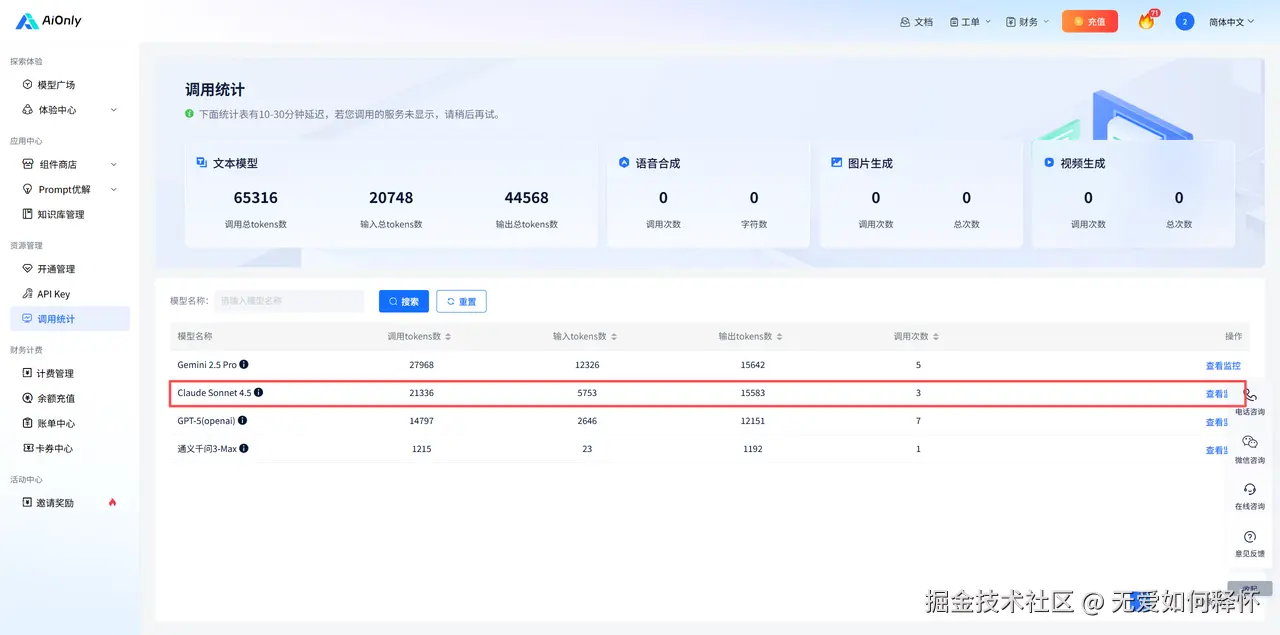This screenshot has height=635, width=1280.
Task: Click the 65316 total tokens value
Action: (x=256, y=198)
